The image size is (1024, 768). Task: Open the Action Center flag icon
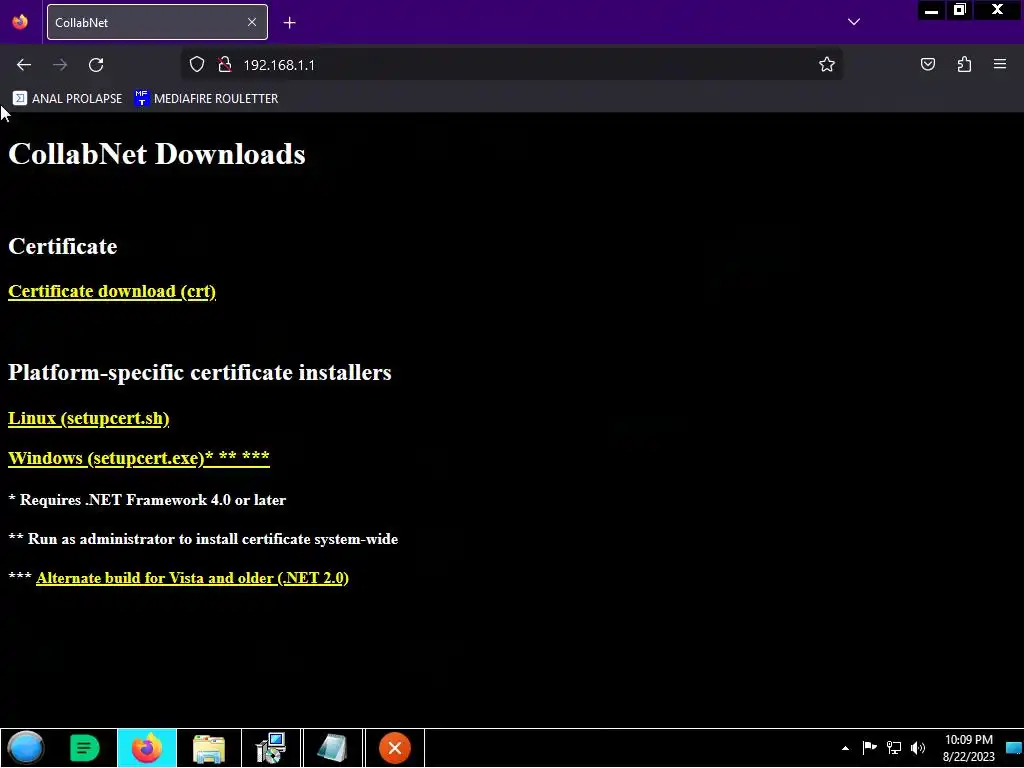[x=869, y=748]
